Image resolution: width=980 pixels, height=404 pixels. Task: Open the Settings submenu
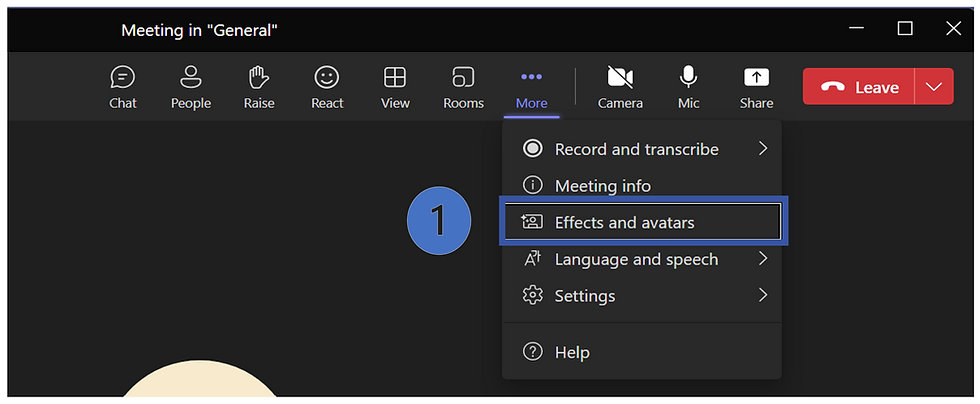click(x=642, y=295)
